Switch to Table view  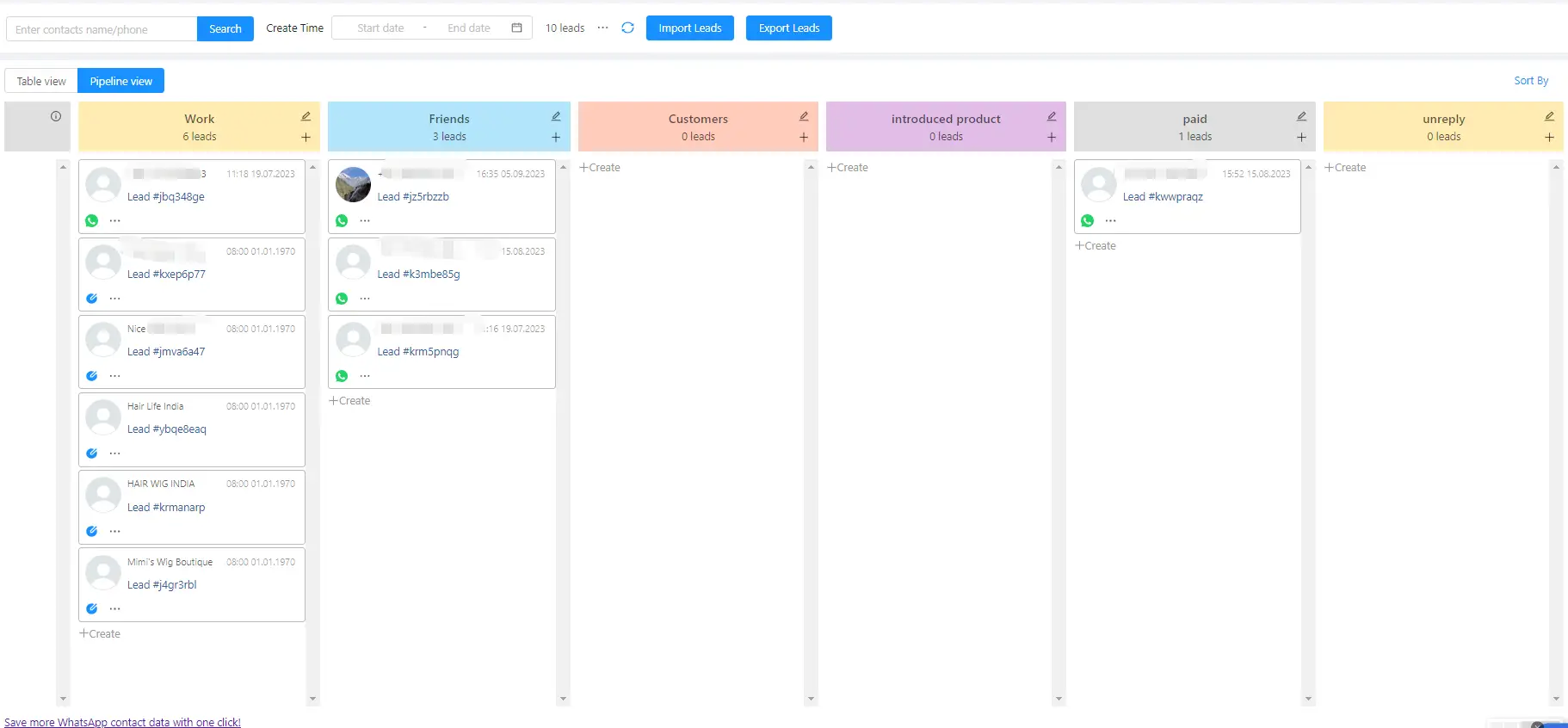pos(41,81)
